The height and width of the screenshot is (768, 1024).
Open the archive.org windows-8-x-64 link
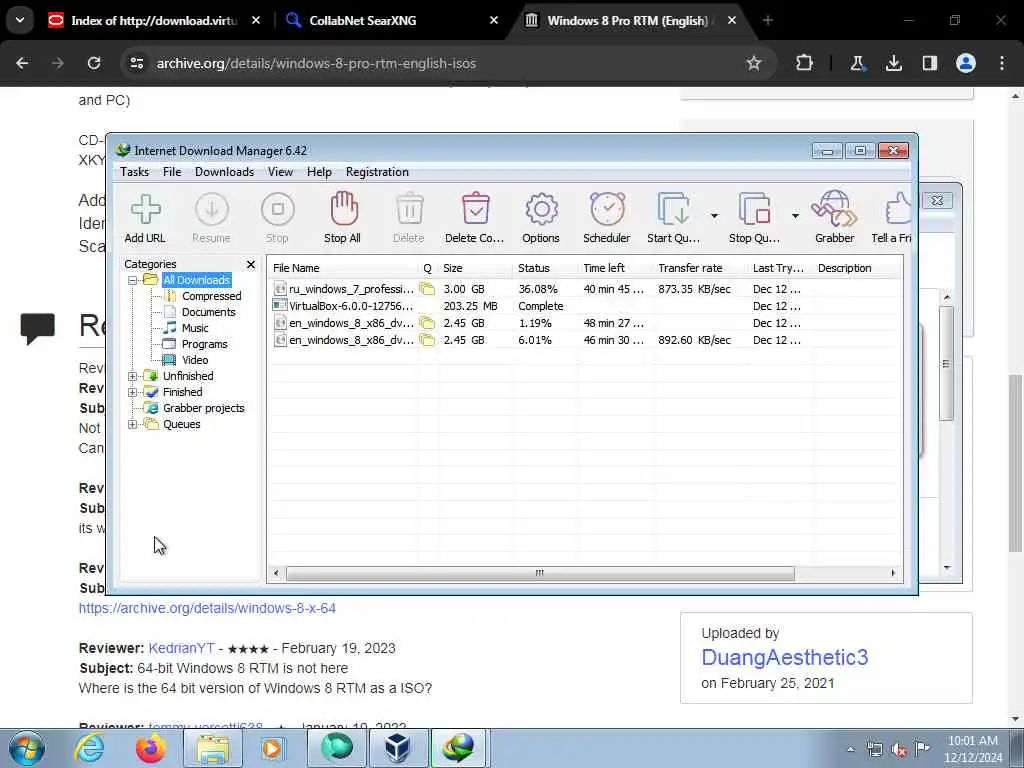point(207,608)
